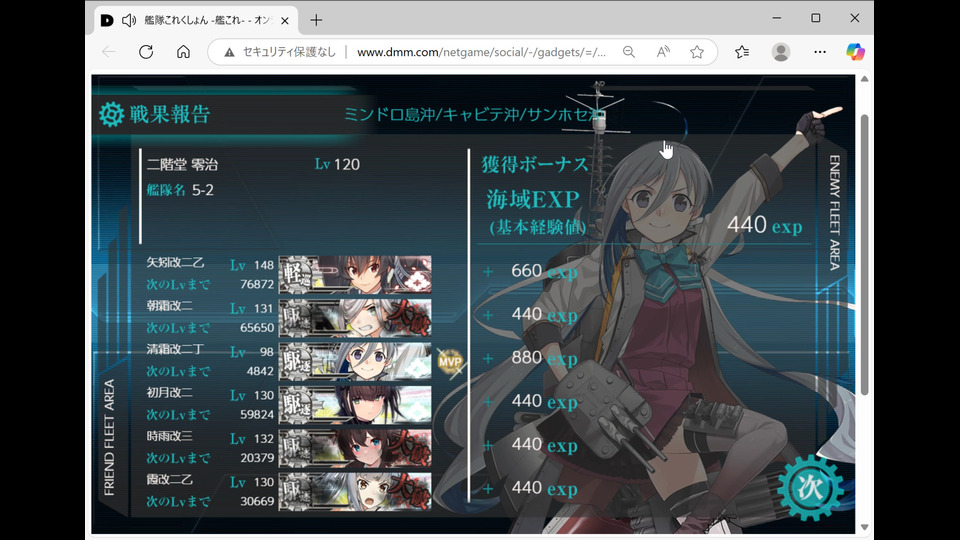Select 朝霜改二 ship banner
Screen dimensions: 960x540
355,318
